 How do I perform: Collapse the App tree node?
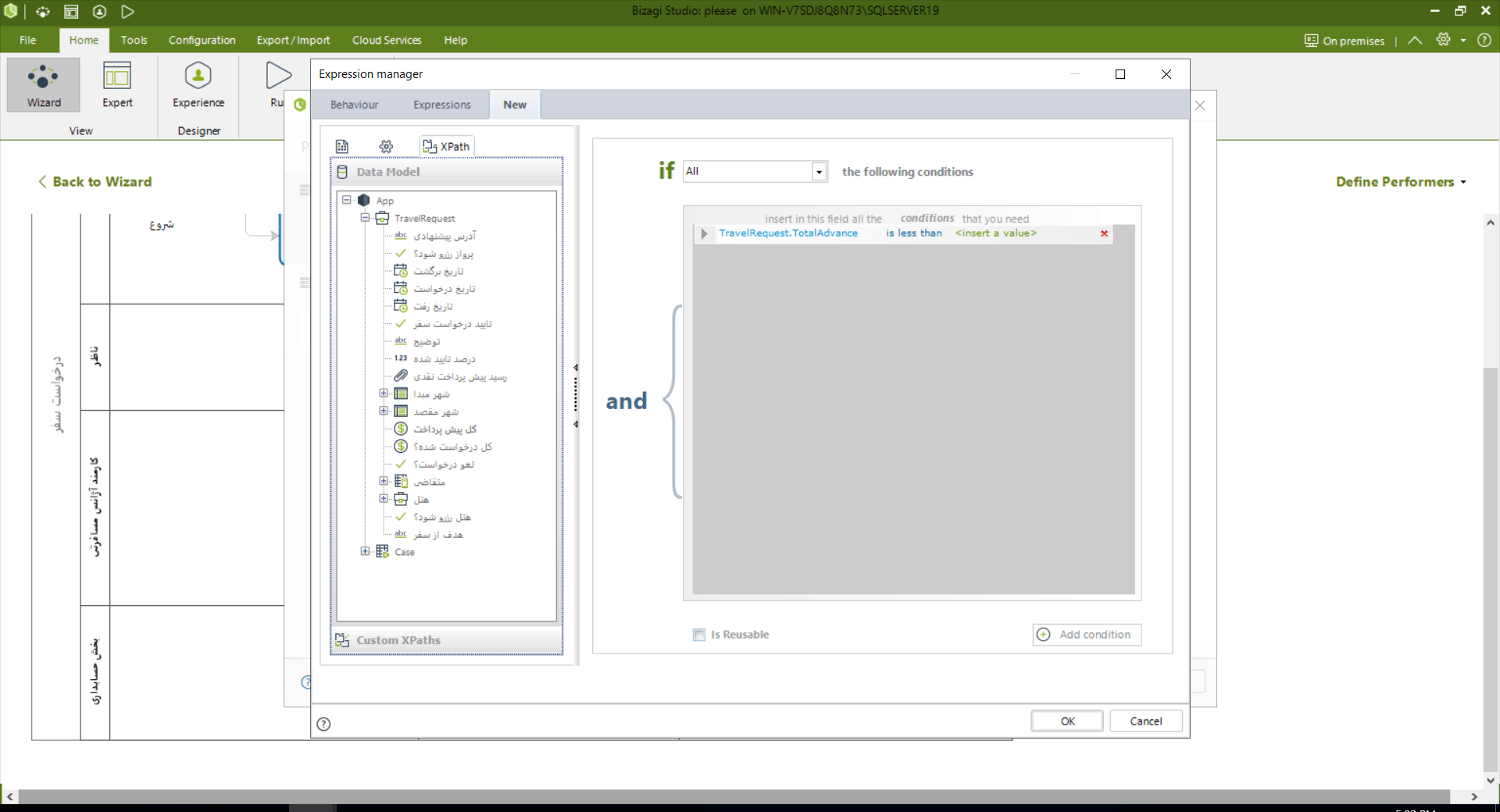(x=347, y=200)
